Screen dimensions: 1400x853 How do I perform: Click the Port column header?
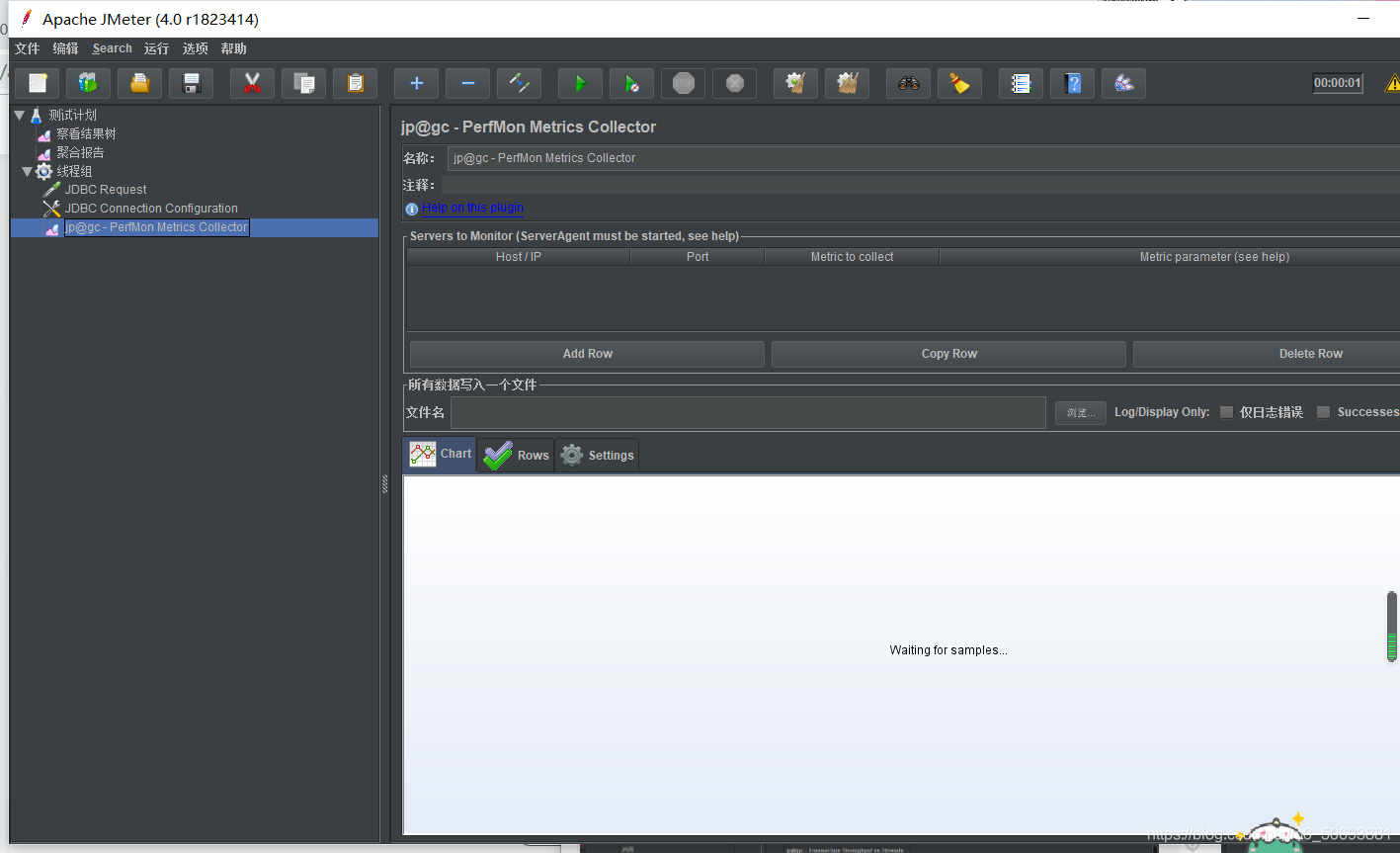pyautogui.click(x=698, y=257)
